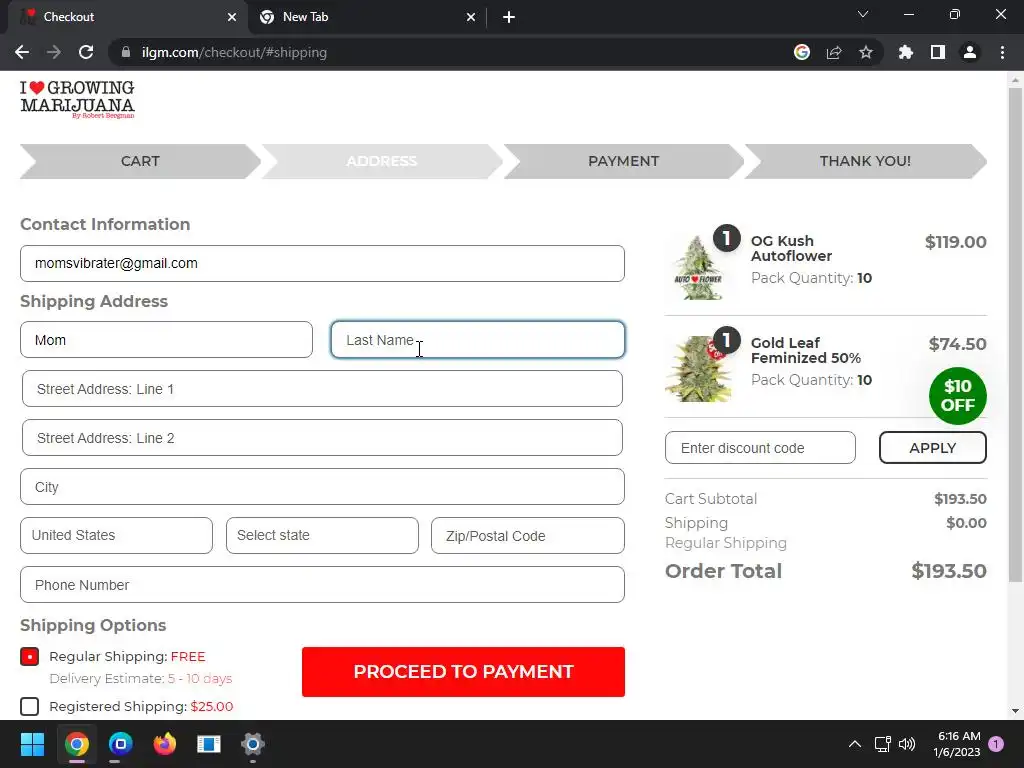Jump to the PAYMENT step
This screenshot has width=1024, height=768.
[x=623, y=161]
